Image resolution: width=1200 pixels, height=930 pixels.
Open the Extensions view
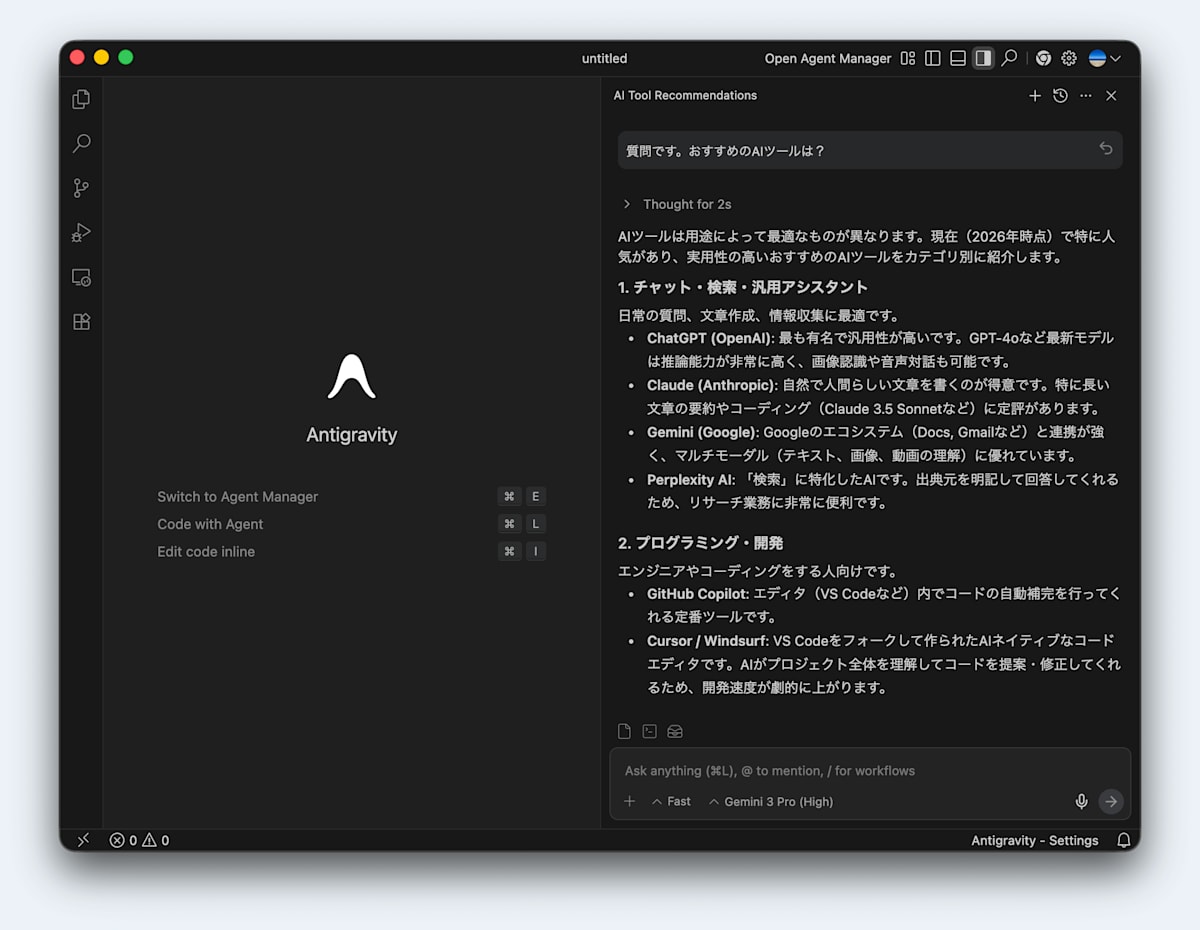point(82,322)
